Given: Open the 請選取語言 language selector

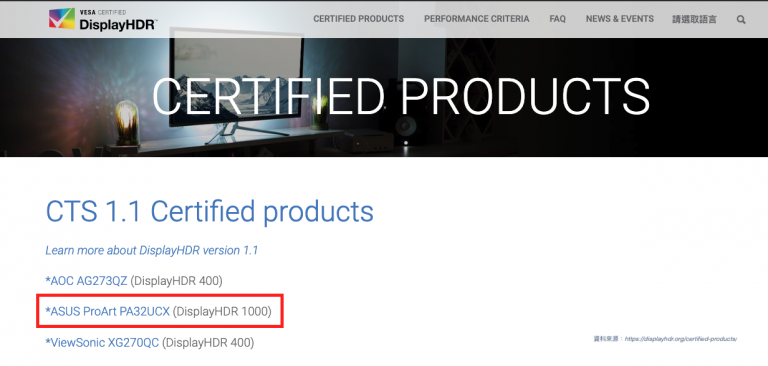Looking at the screenshot, I should [x=695, y=20].
